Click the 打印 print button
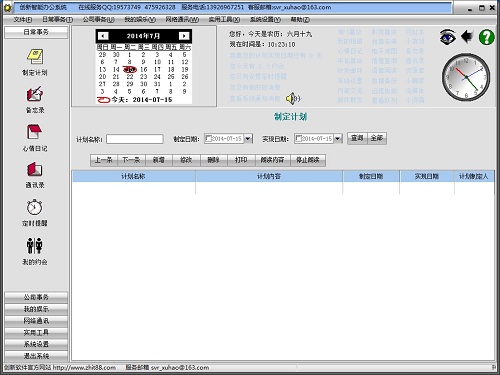 [241, 160]
